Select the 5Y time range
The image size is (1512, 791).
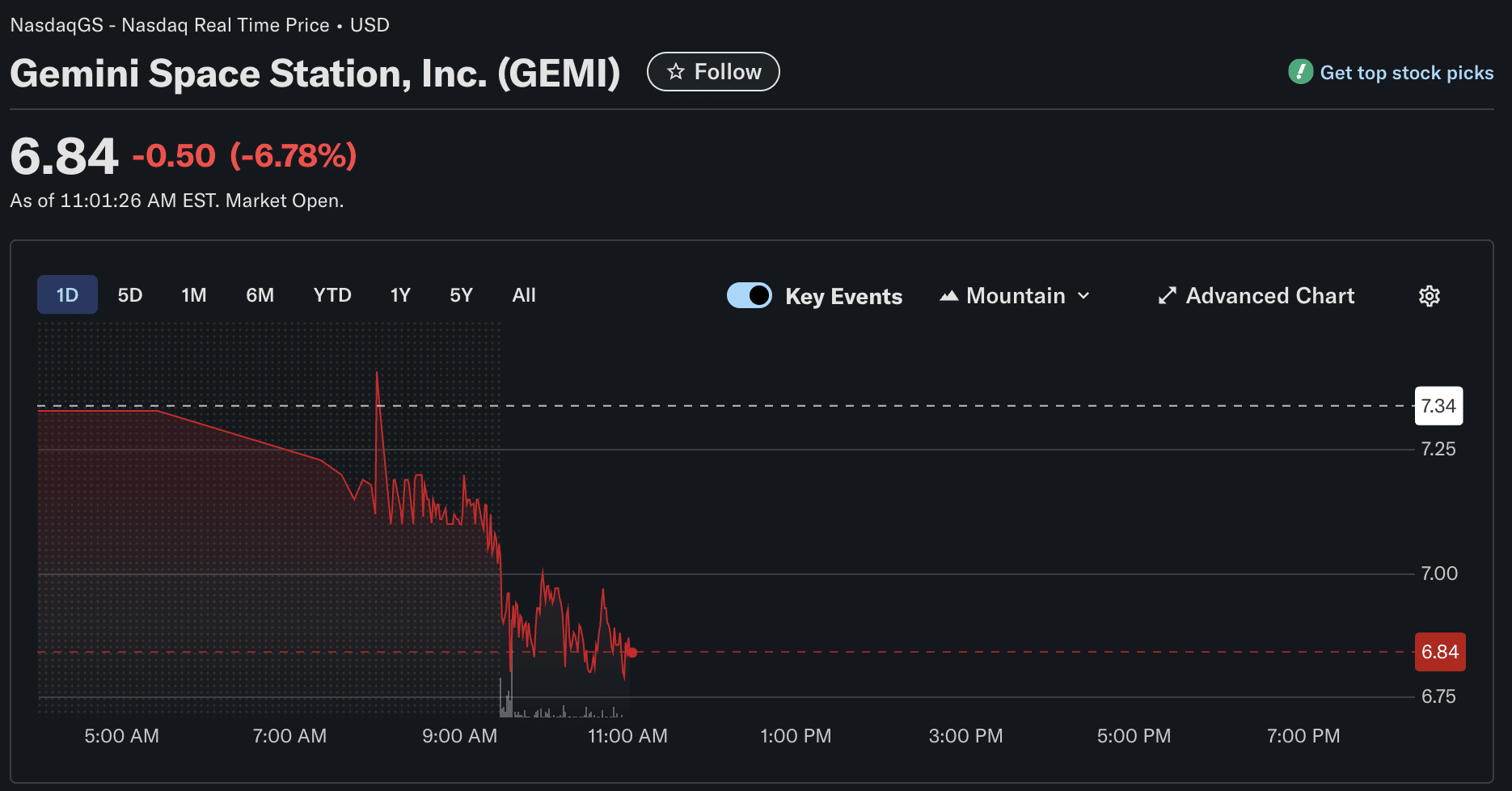(461, 295)
